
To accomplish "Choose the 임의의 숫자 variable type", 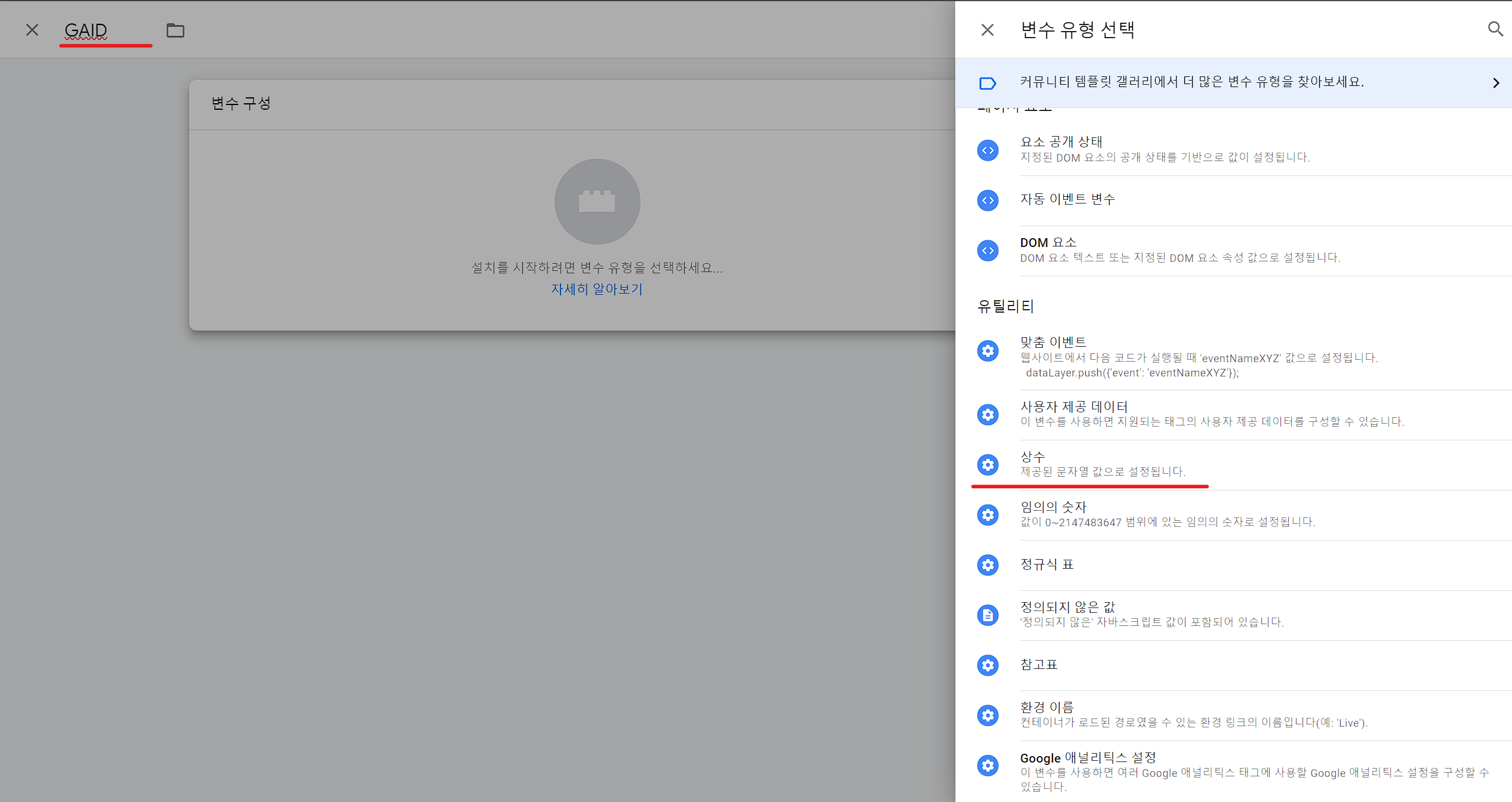I will coord(1053,507).
